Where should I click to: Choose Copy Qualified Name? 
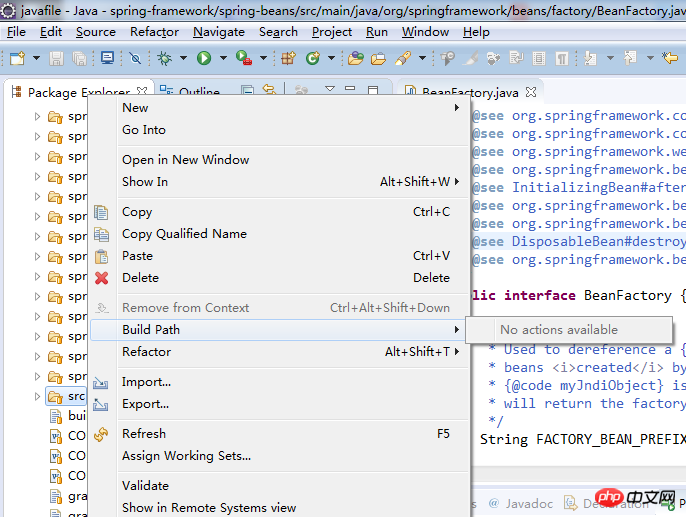[x=280, y=234]
